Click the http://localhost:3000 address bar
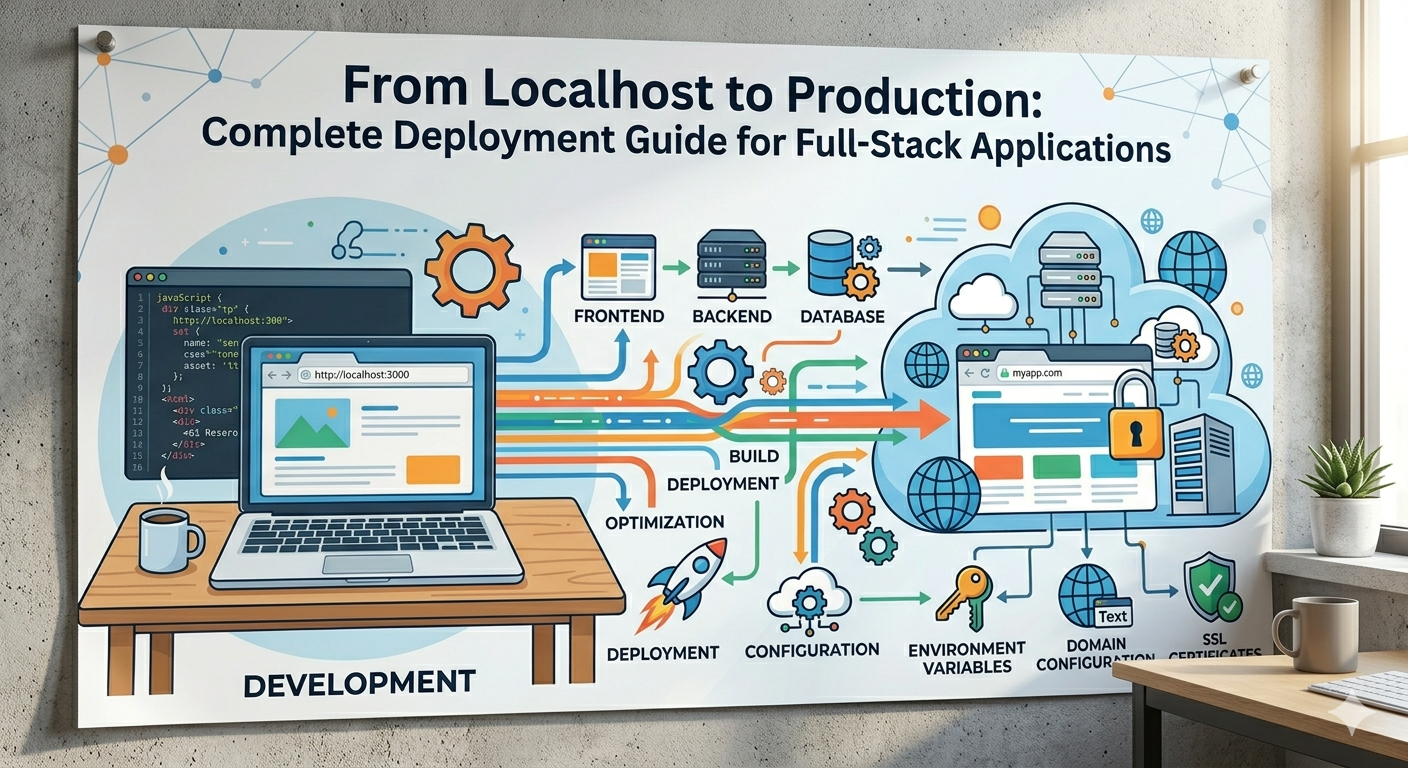 point(383,375)
